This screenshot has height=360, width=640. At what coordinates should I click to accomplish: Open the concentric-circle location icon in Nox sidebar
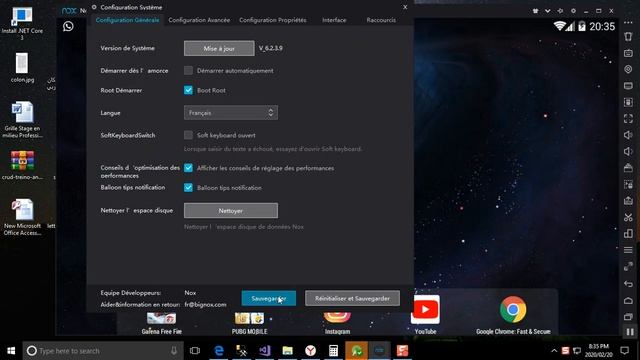(628, 69)
